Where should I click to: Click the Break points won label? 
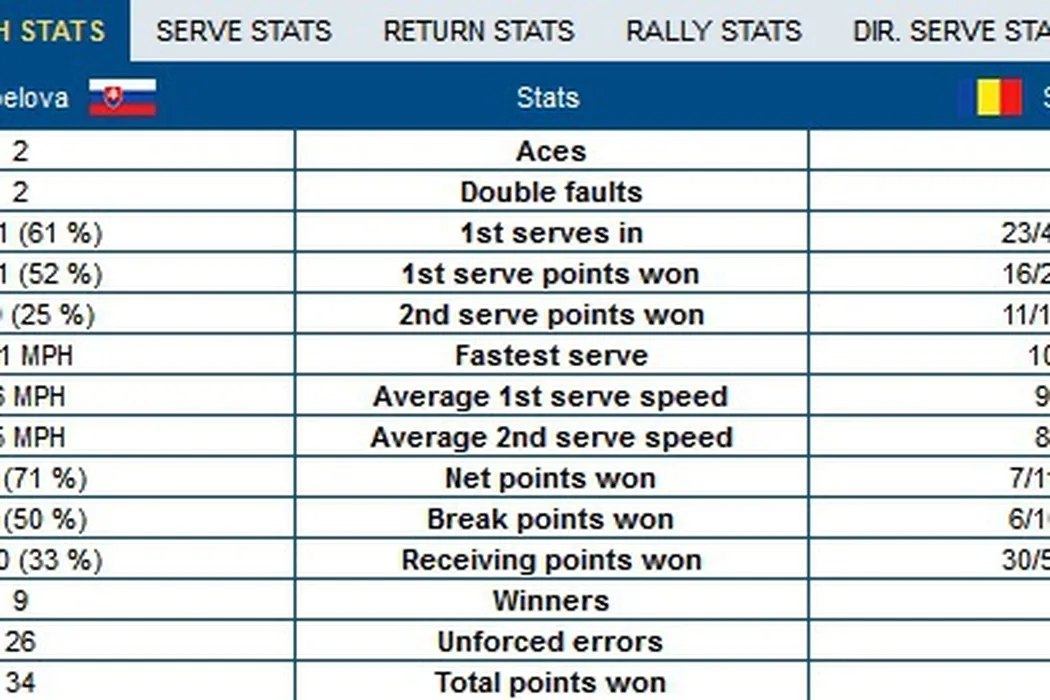pos(551,520)
